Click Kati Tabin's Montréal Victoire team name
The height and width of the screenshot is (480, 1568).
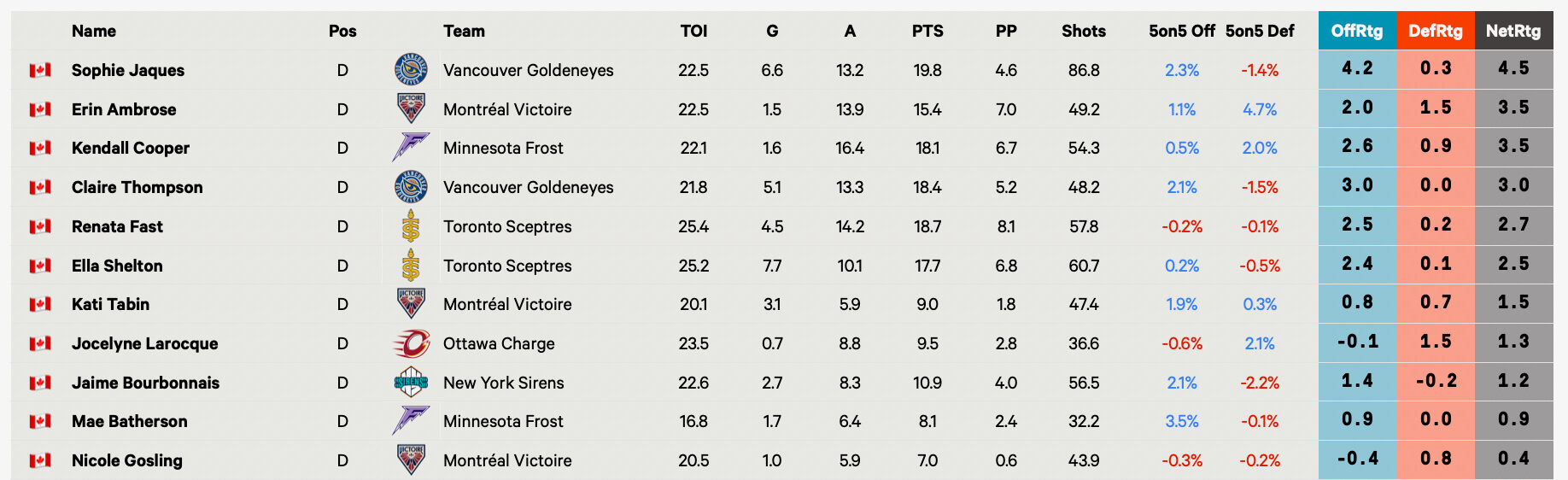(507, 304)
